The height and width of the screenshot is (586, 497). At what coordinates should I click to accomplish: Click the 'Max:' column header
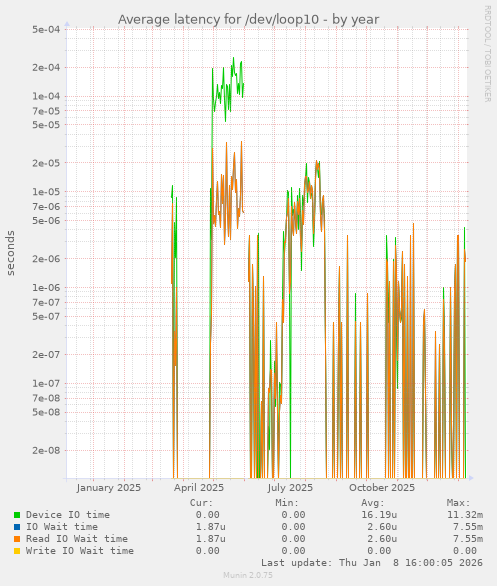click(459, 503)
